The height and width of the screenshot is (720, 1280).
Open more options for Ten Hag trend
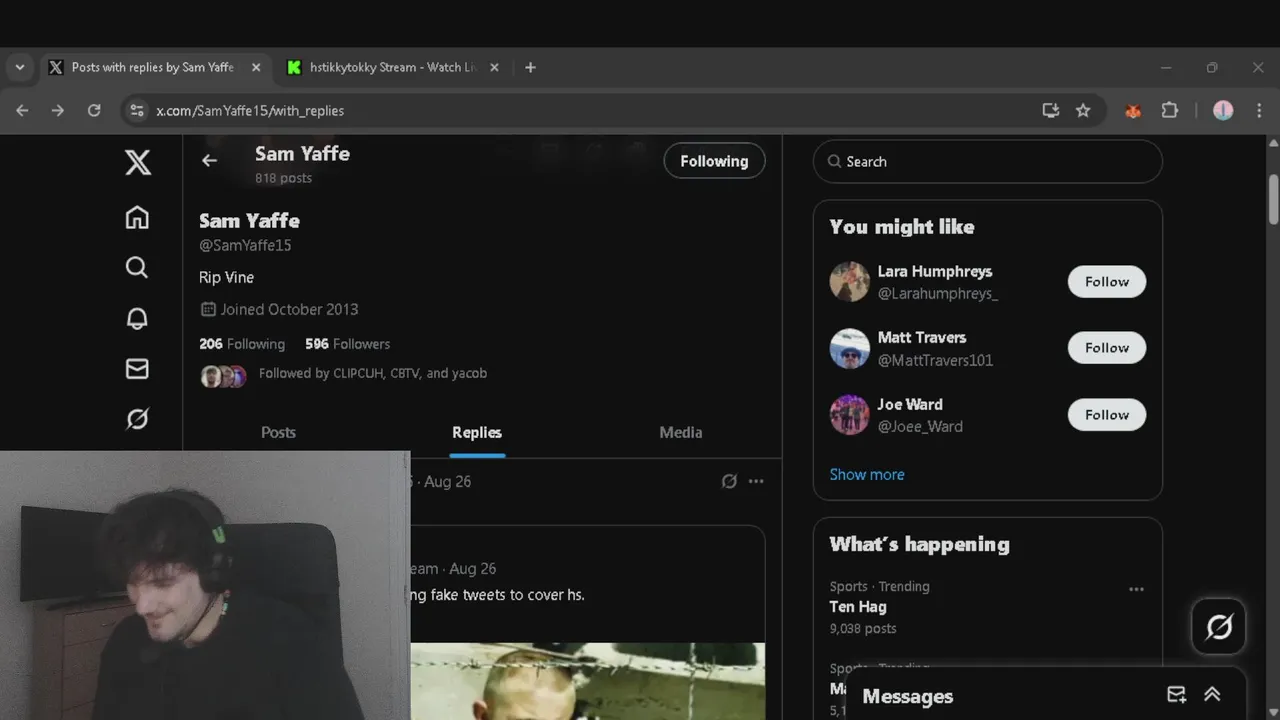point(1136,589)
